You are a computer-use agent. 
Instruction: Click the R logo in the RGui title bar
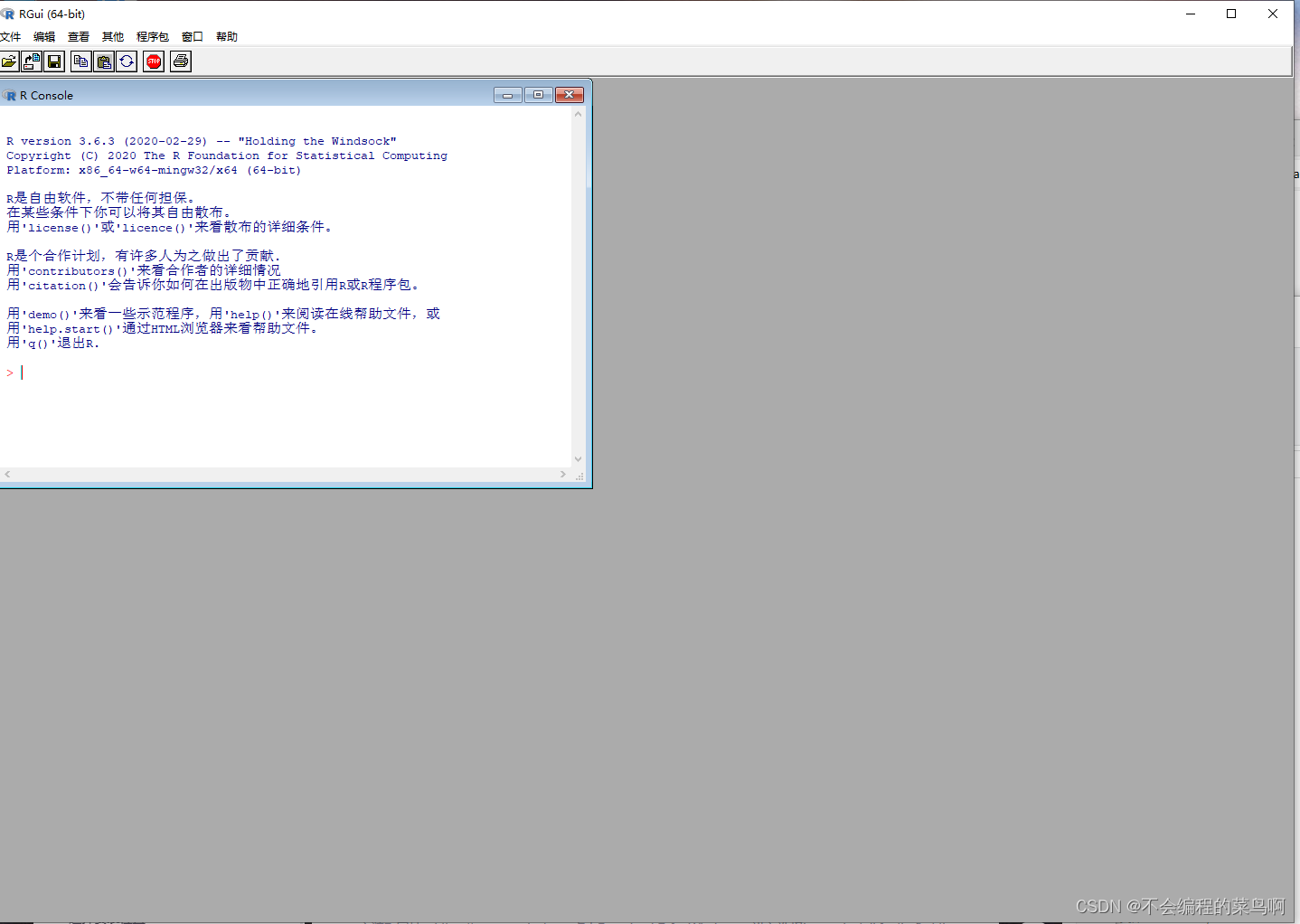tap(8, 14)
